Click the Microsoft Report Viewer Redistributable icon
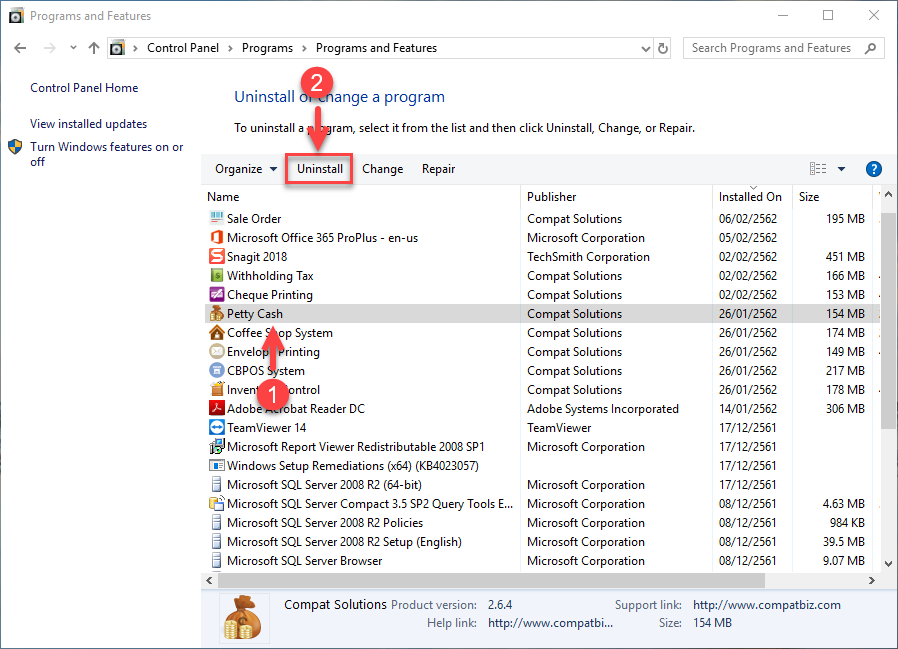898x649 pixels. click(x=216, y=446)
